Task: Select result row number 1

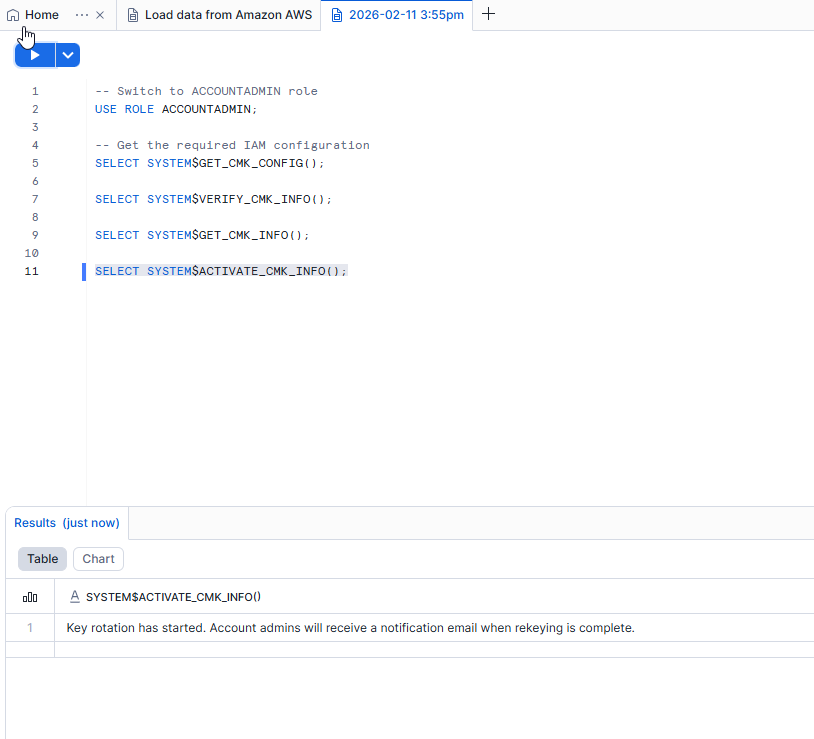Action: click(30, 628)
